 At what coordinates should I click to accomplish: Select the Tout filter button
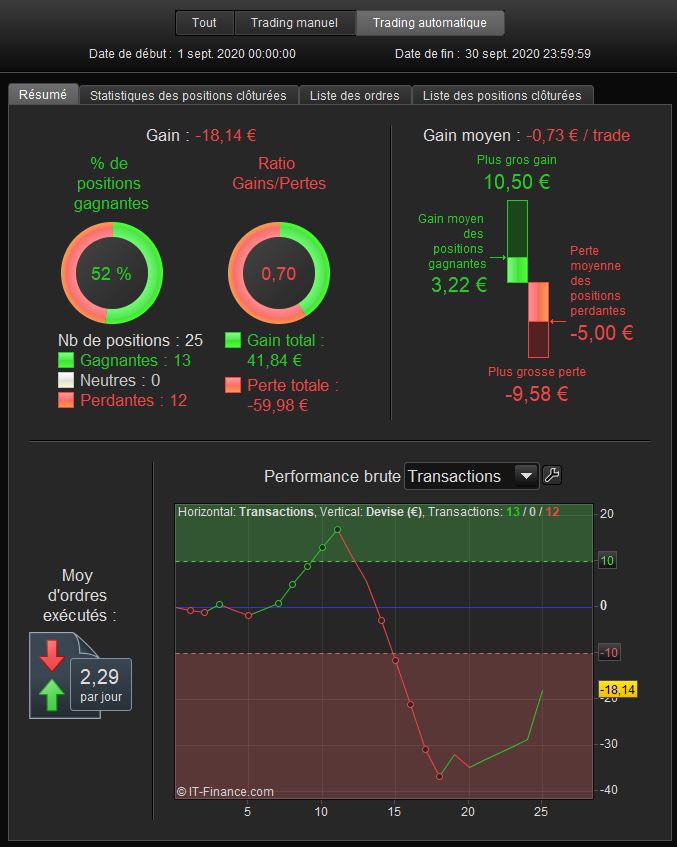(204, 23)
